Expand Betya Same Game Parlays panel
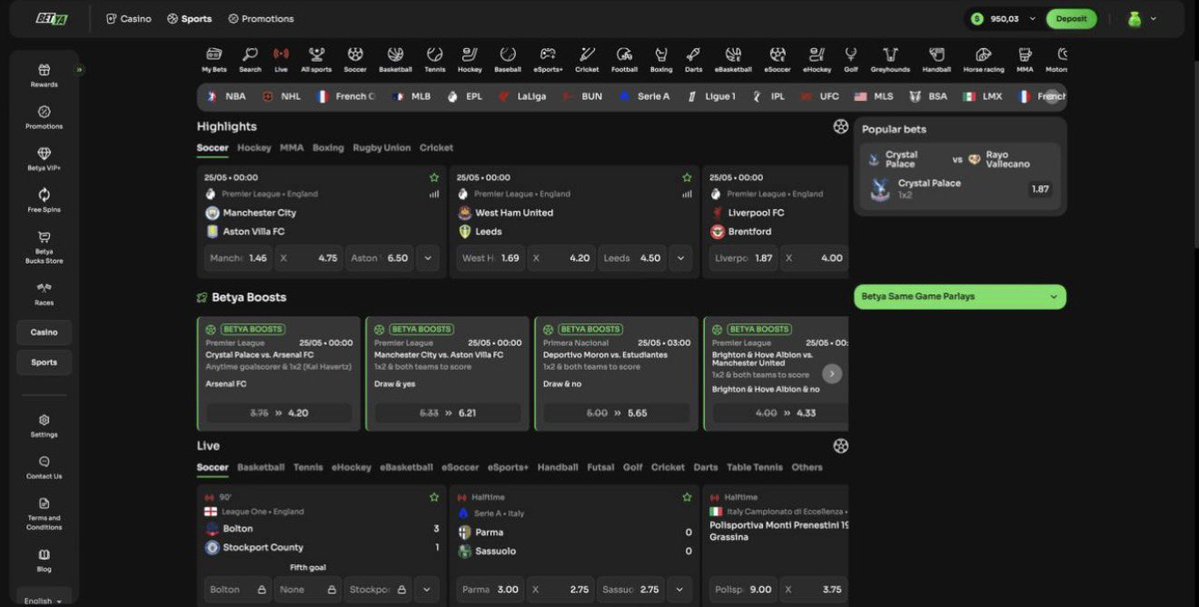Image resolution: width=1199 pixels, height=607 pixels. (960, 297)
